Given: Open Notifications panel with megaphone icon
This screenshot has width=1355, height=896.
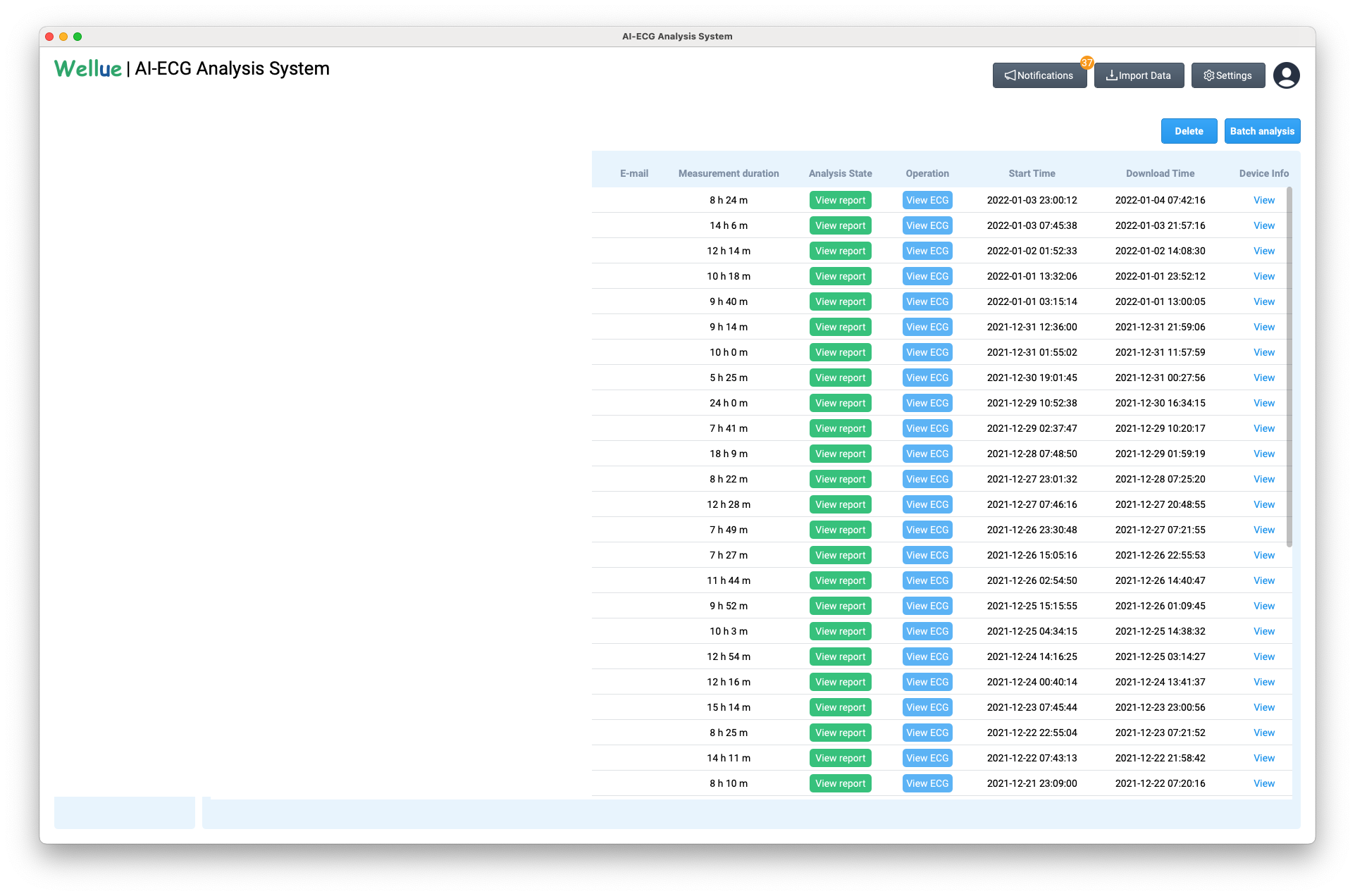Looking at the screenshot, I should pyautogui.click(x=1039, y=75).
